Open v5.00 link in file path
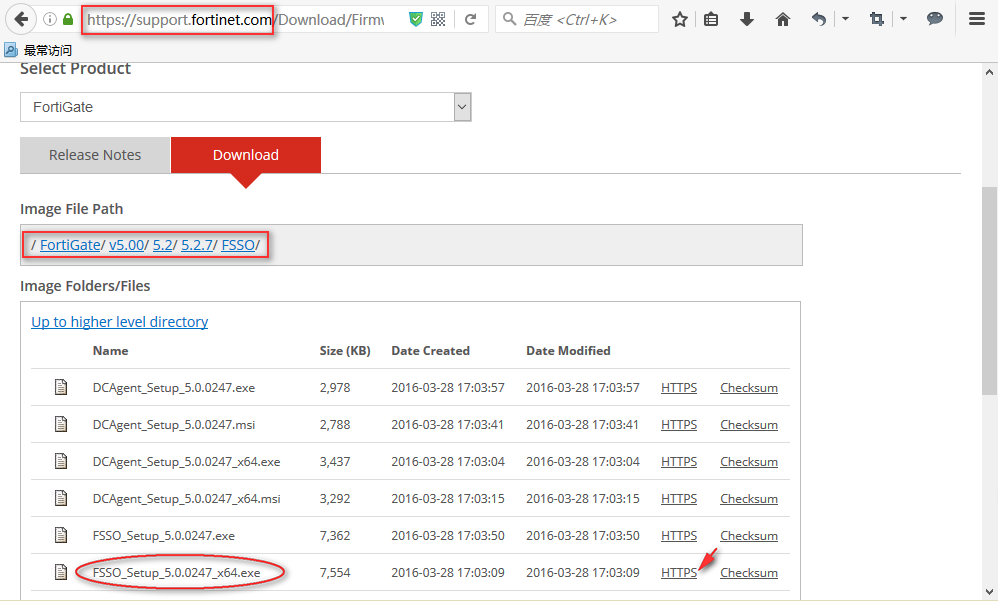Screen dimensions: 998x601 pos(127,245)
